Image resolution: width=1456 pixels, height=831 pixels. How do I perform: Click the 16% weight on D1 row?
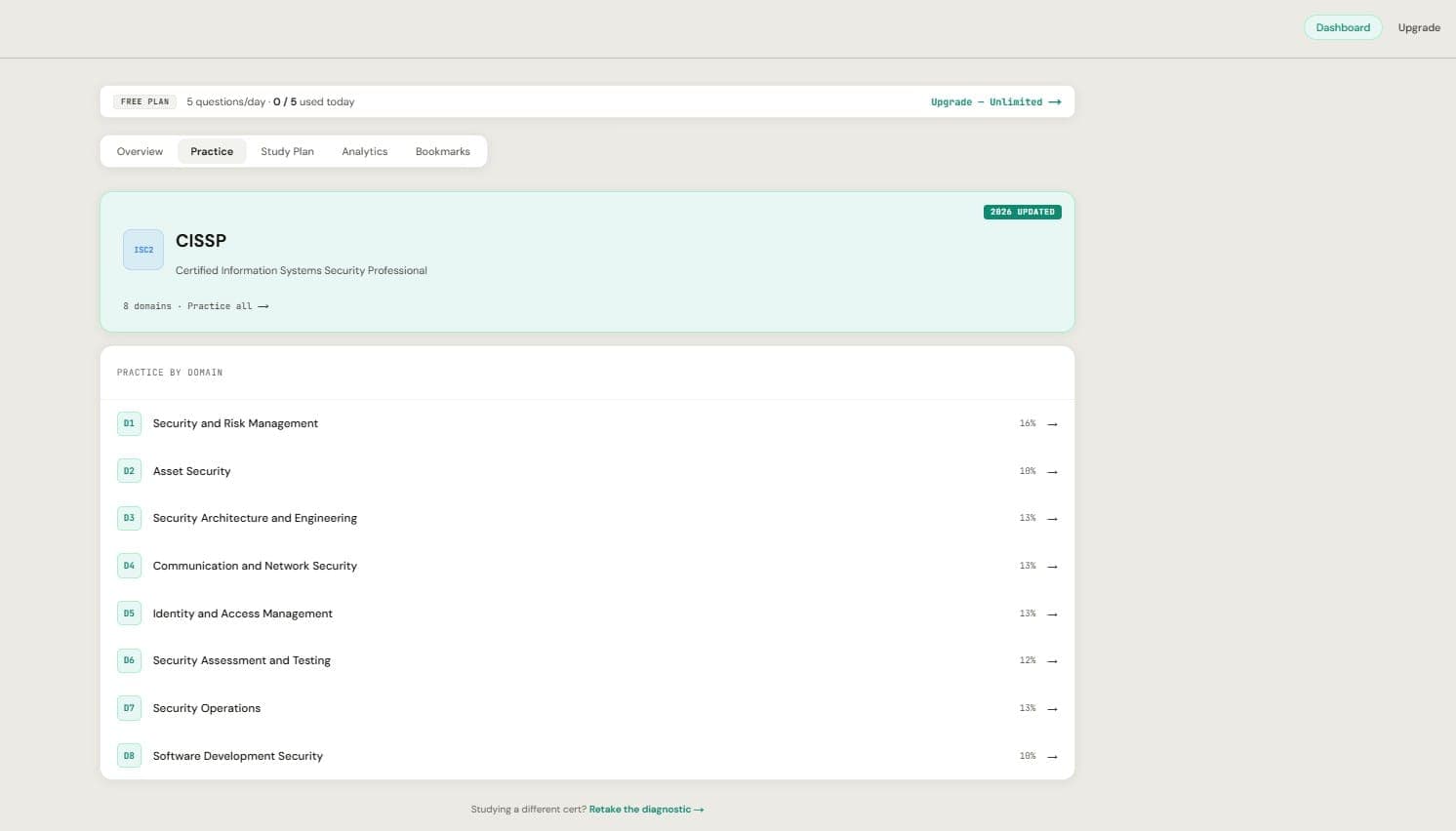click(x=1028, y=423)
